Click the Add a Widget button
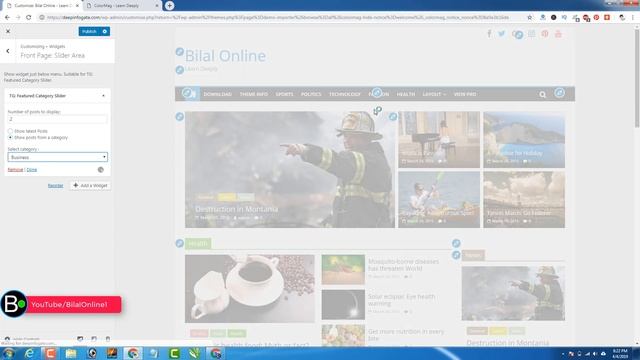The width and height of the screenshot is (640, 360). (90, 185)
